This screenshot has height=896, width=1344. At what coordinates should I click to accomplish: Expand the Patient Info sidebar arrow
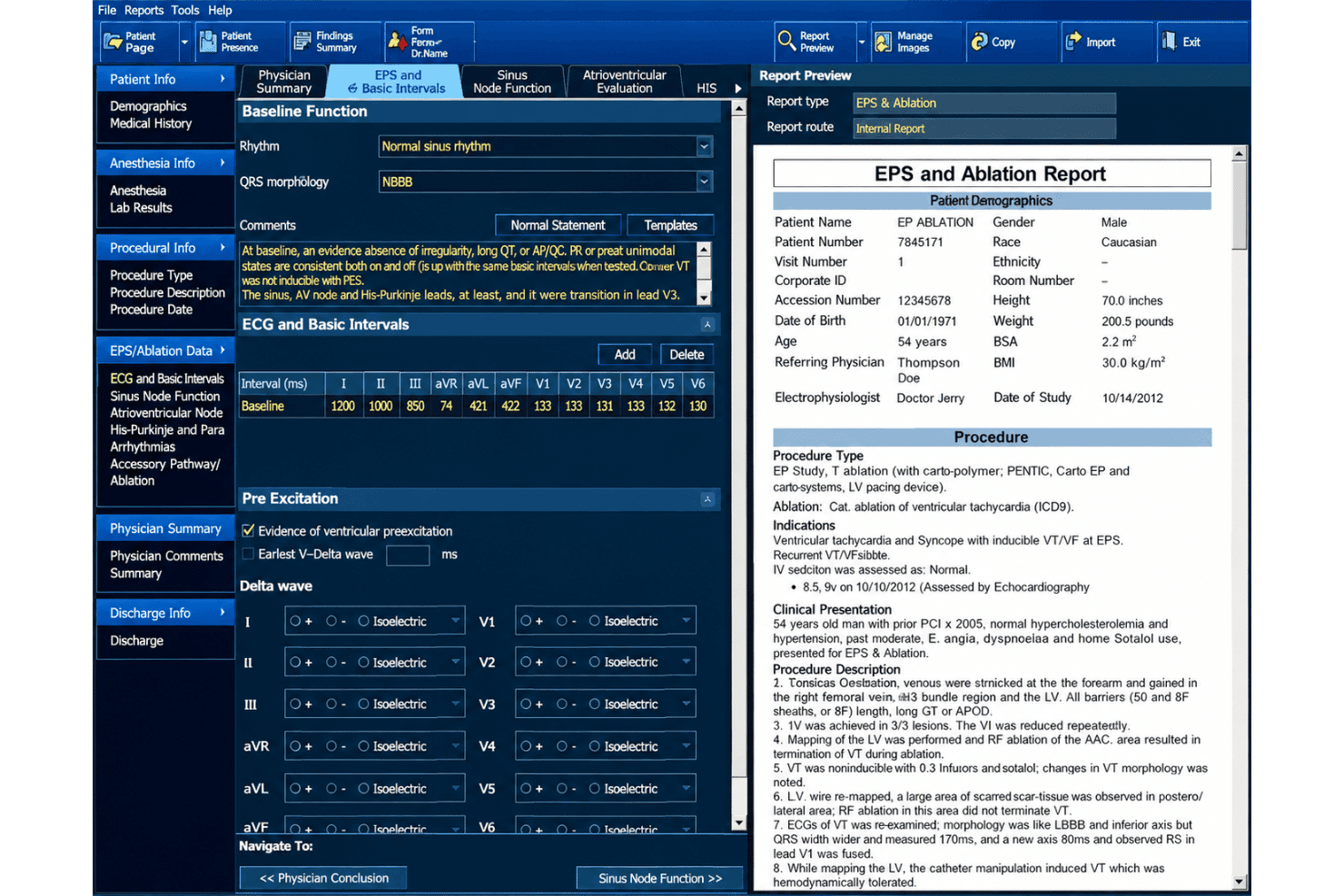click(222, 79)
